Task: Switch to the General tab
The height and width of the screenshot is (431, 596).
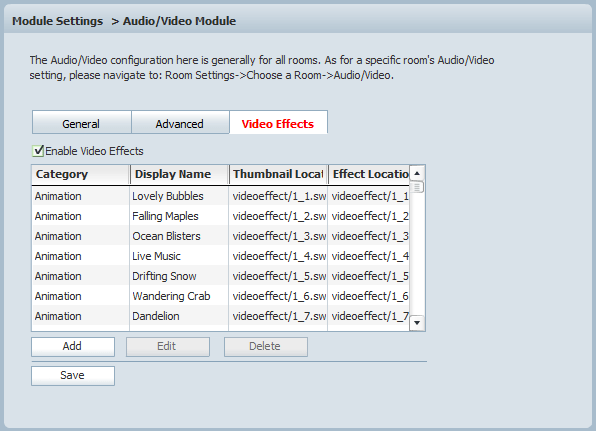Action: 81,122
